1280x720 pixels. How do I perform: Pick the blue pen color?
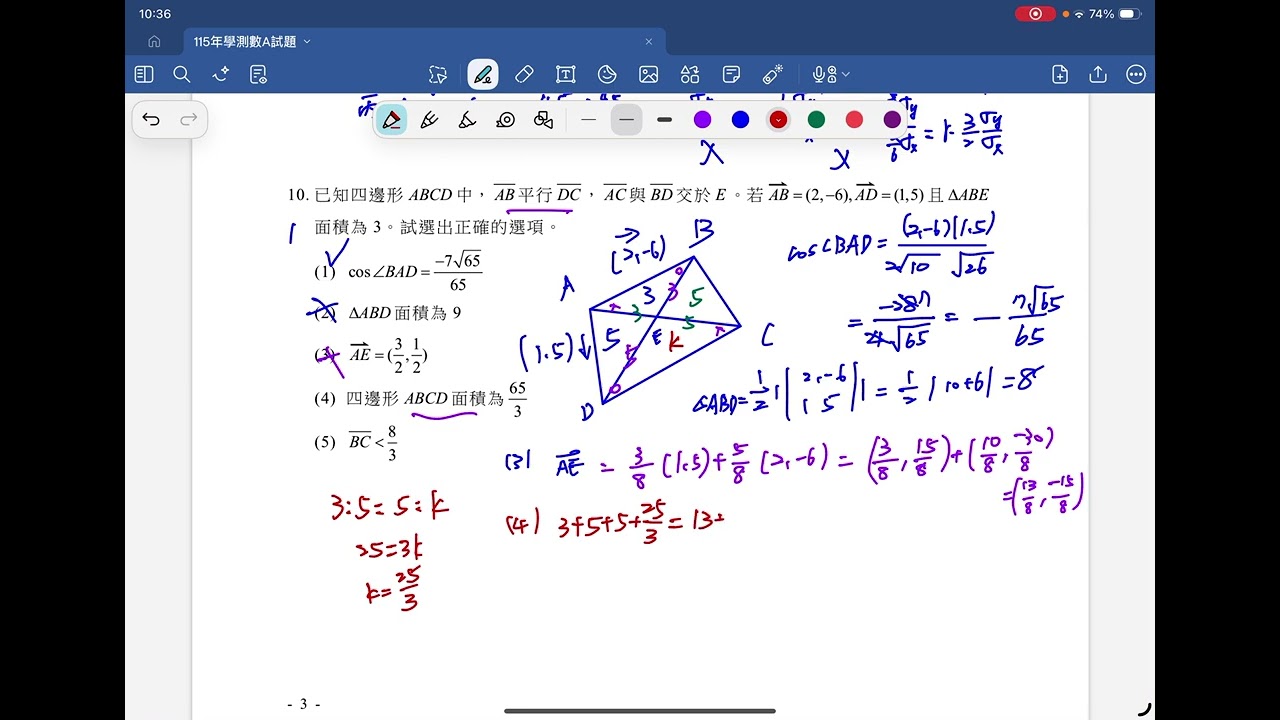point(740,120)
